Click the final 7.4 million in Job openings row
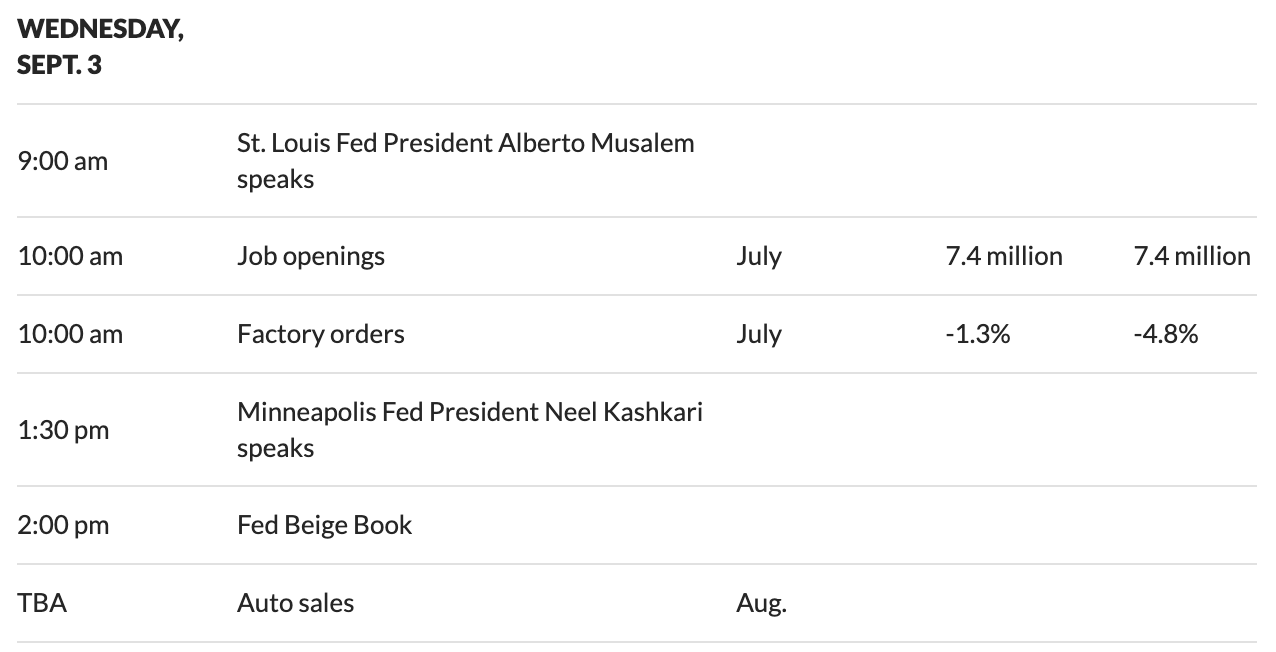The height and width of the screenshot is (652, 1276). pos(1192,256)
